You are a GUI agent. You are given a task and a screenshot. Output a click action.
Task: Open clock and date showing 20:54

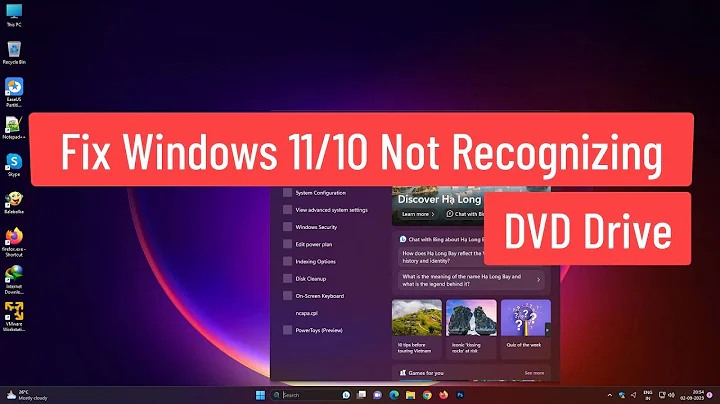tap(692, 395)
